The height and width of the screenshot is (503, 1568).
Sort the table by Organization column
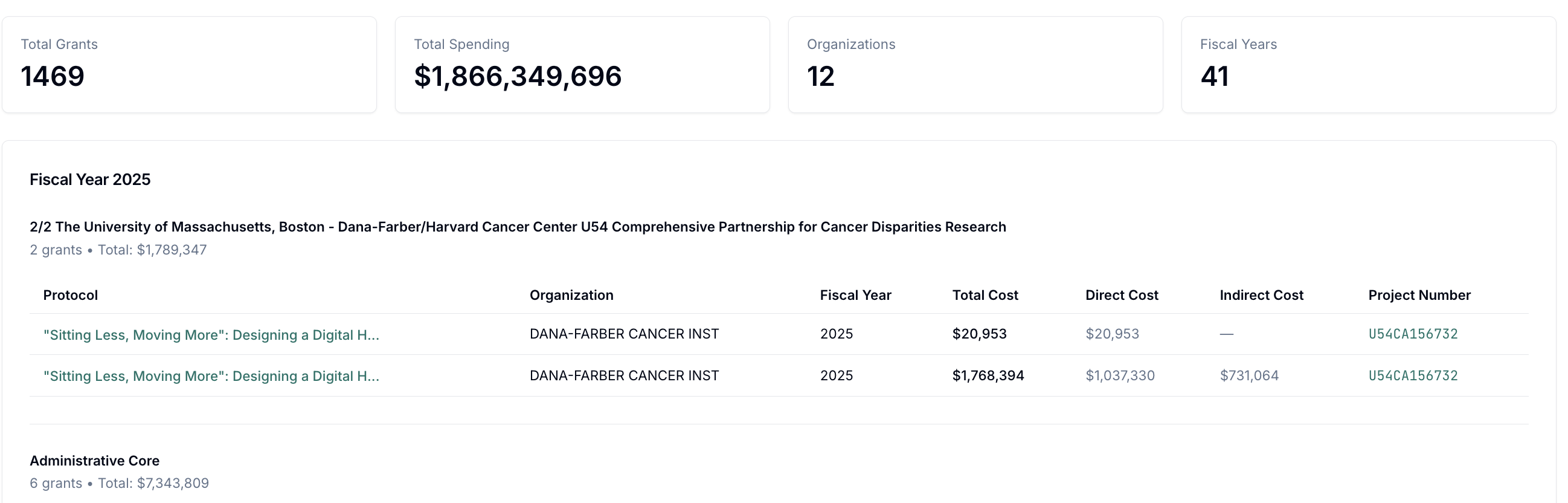click(571, 295)
